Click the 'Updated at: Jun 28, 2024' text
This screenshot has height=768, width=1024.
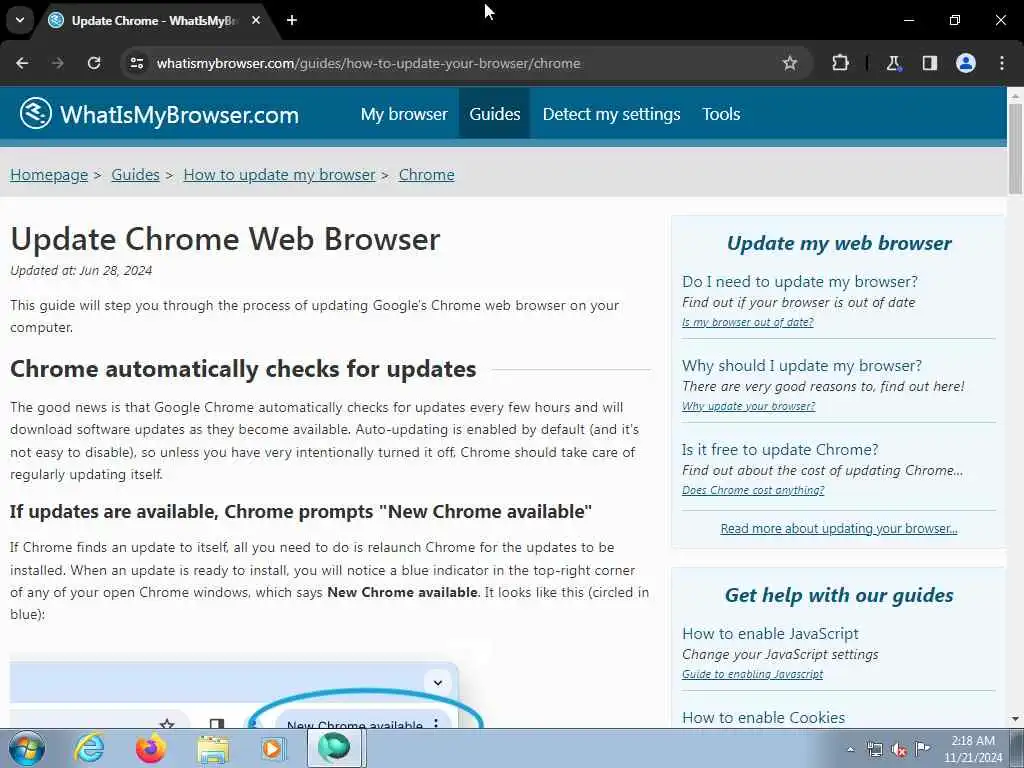point(81,270)
